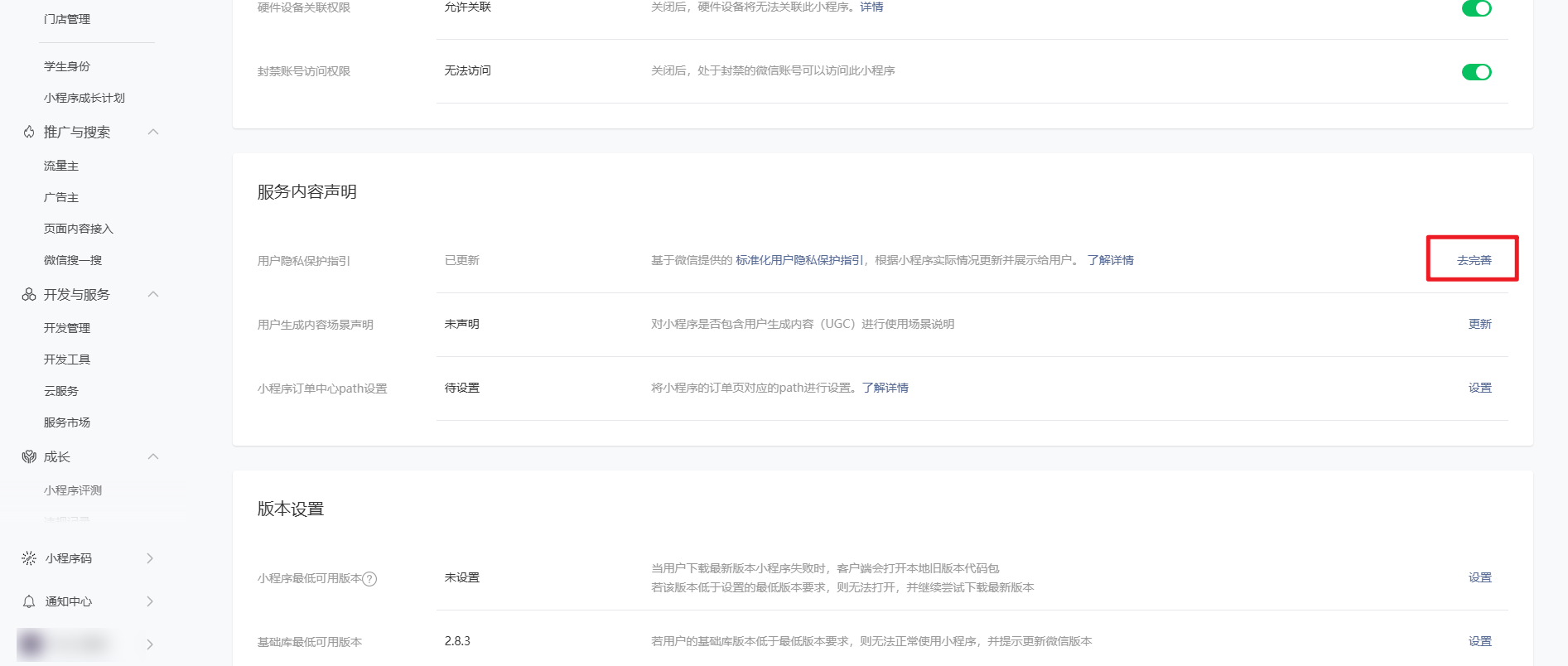Click the 通知中心 bell icon

pos(29,601)
